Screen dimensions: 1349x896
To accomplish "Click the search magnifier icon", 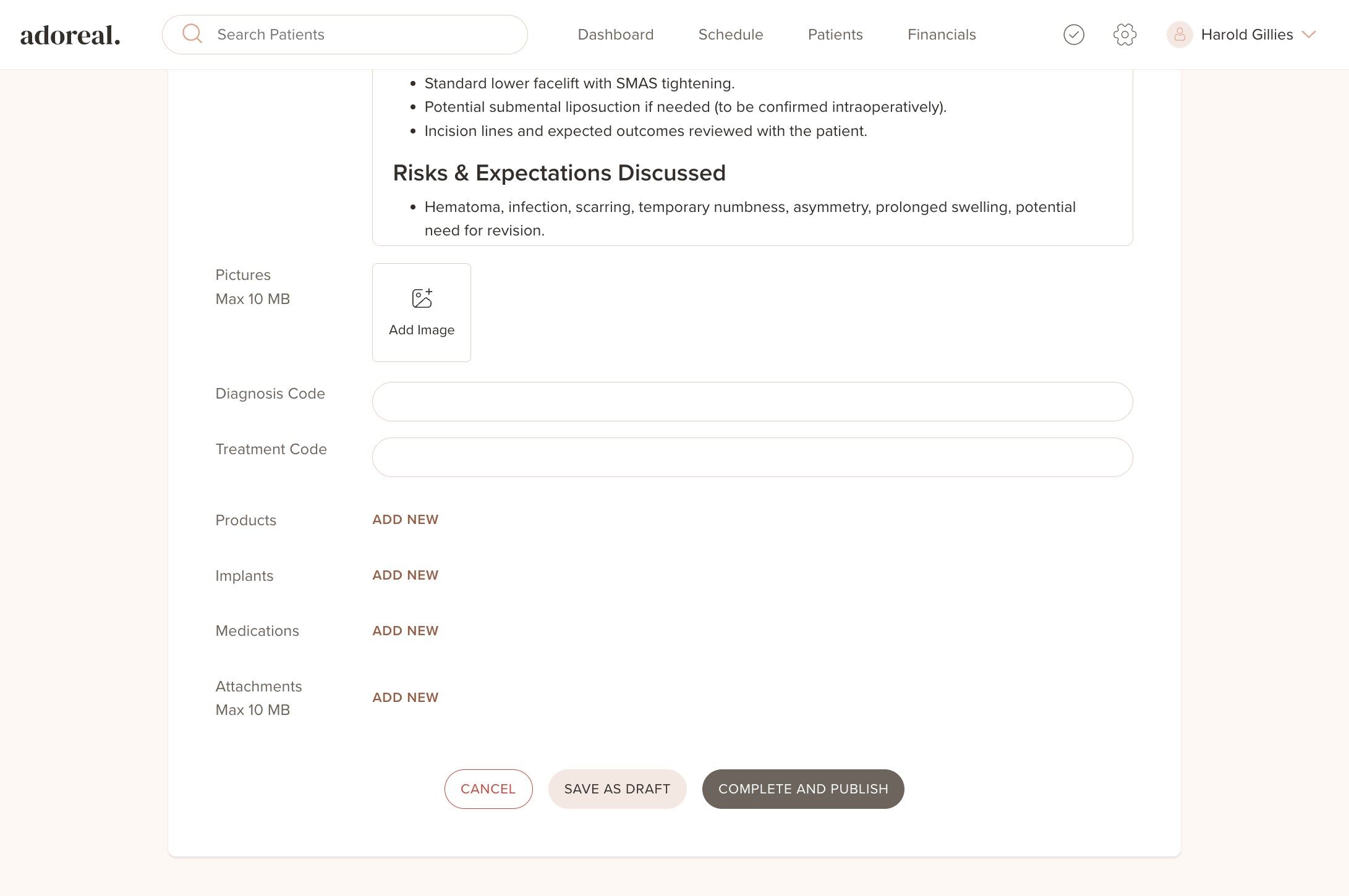I will tap(192, 34).
